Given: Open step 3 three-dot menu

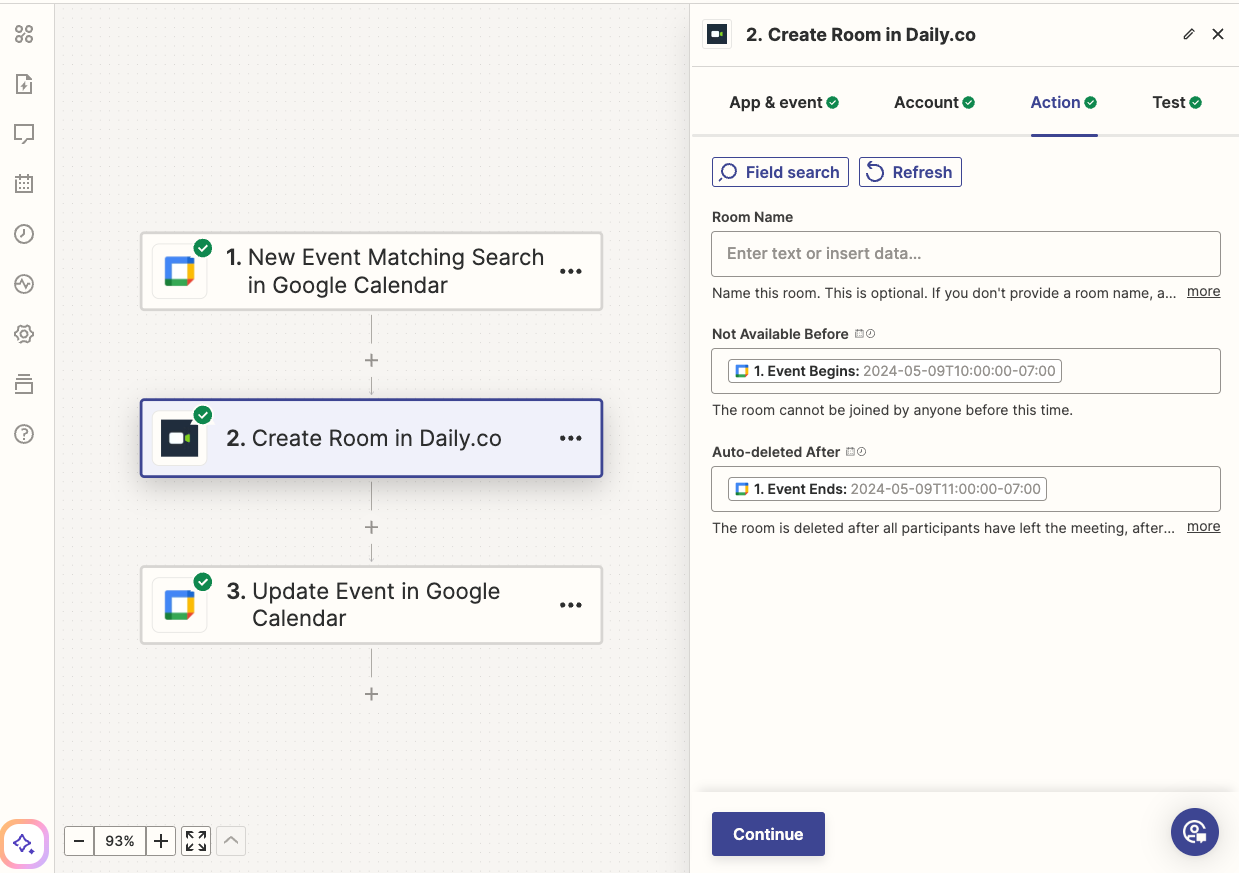Looking at the screenshot, I should [571, 605].
